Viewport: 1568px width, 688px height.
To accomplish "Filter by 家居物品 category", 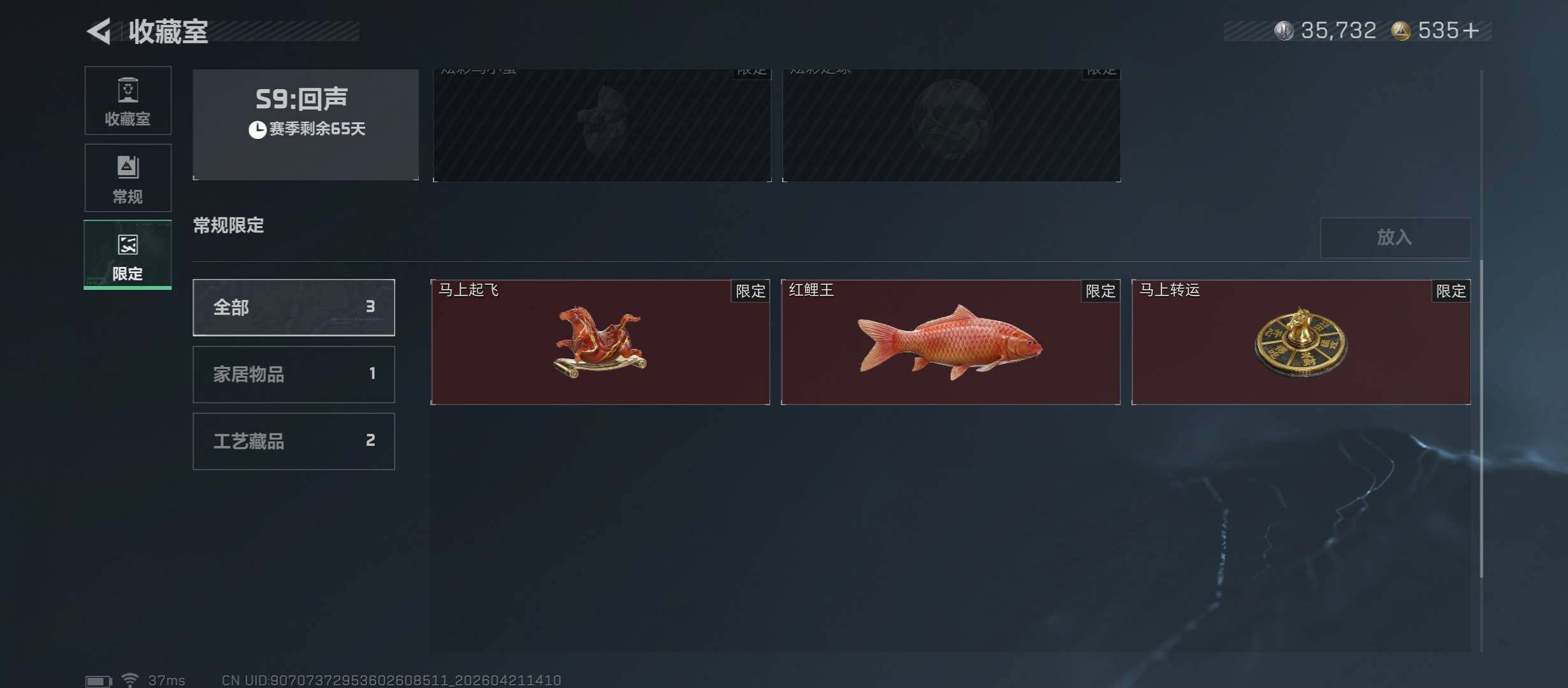I will 294,375.
